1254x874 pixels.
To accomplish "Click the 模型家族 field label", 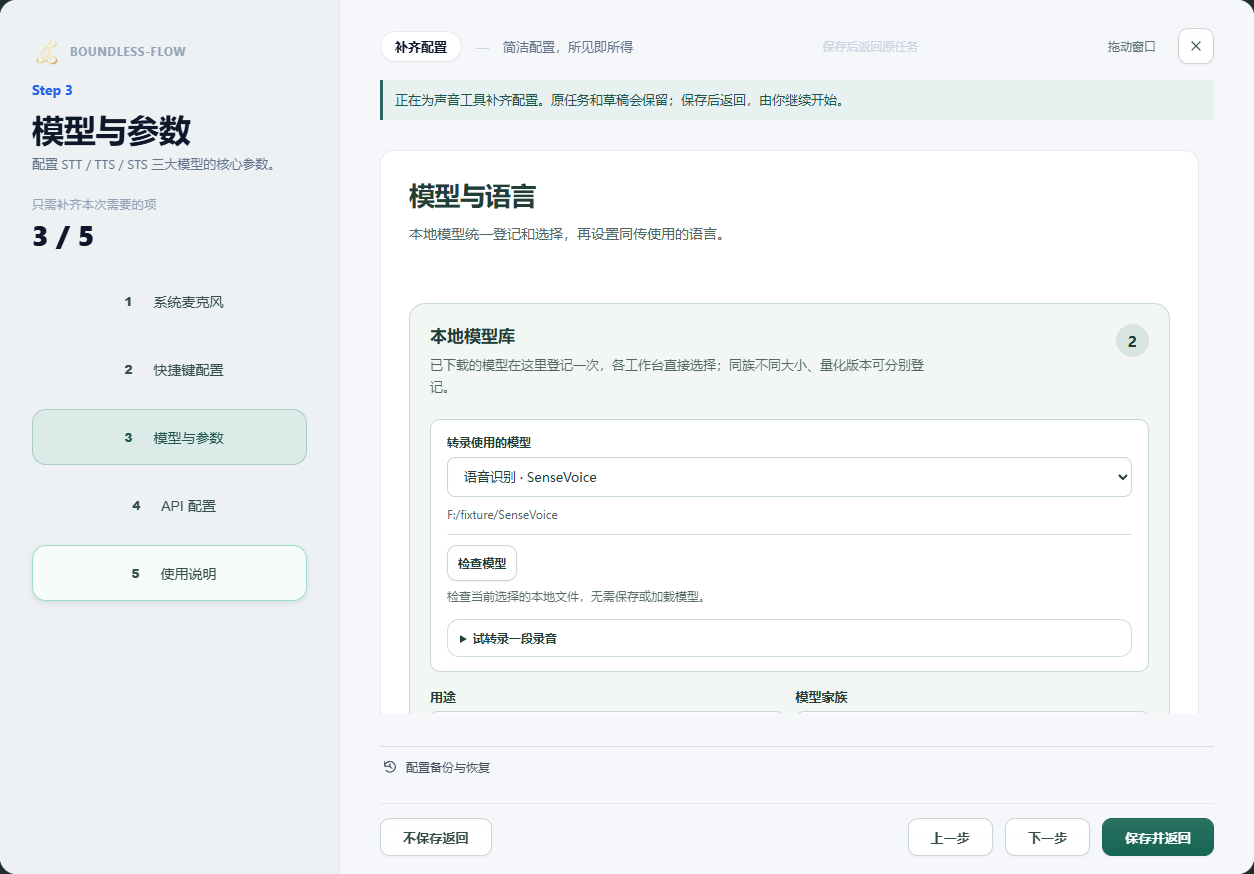I will [821, 697].
